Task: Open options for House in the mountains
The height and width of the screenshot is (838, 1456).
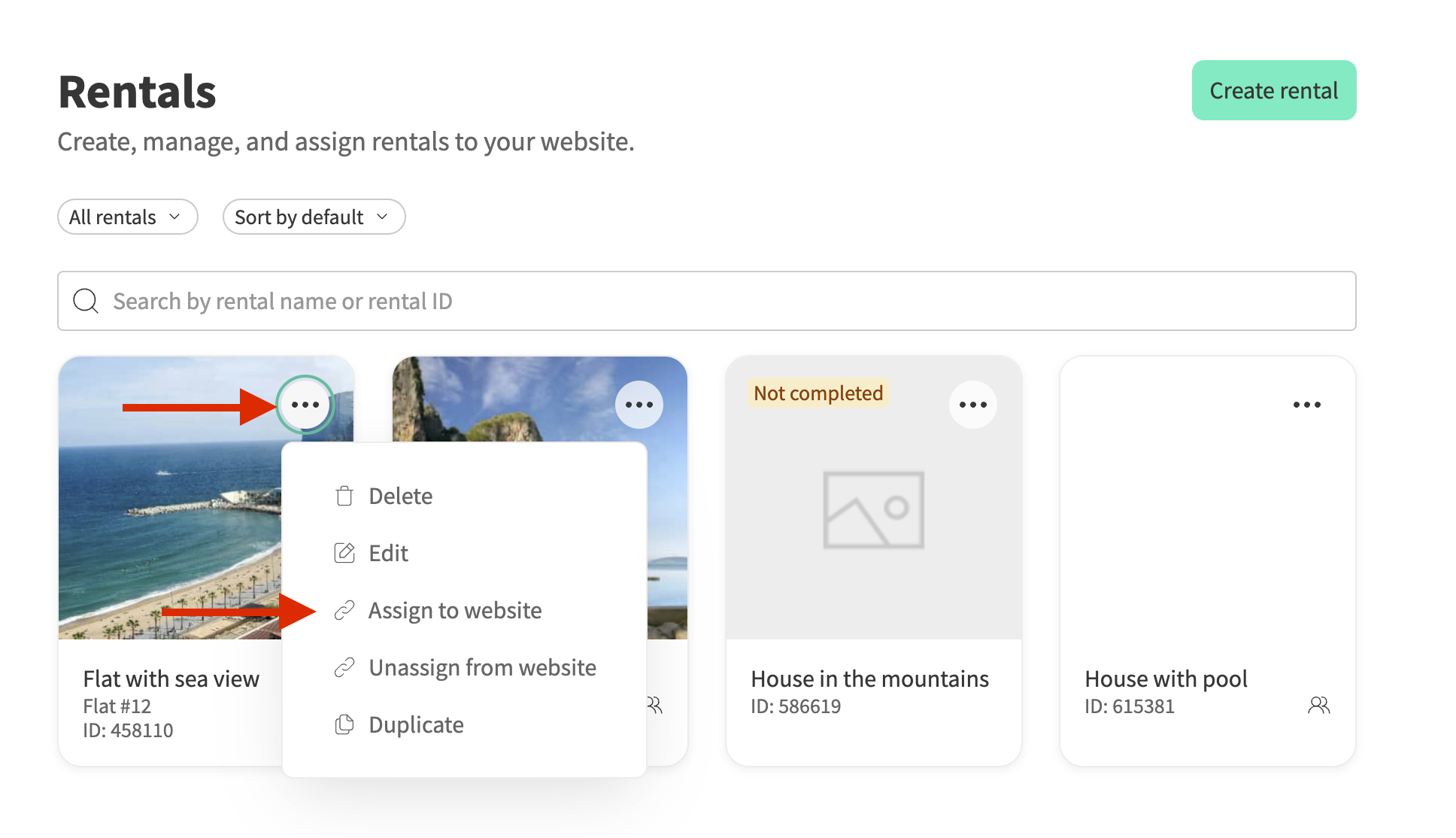Action: click(x=972, y=405)
